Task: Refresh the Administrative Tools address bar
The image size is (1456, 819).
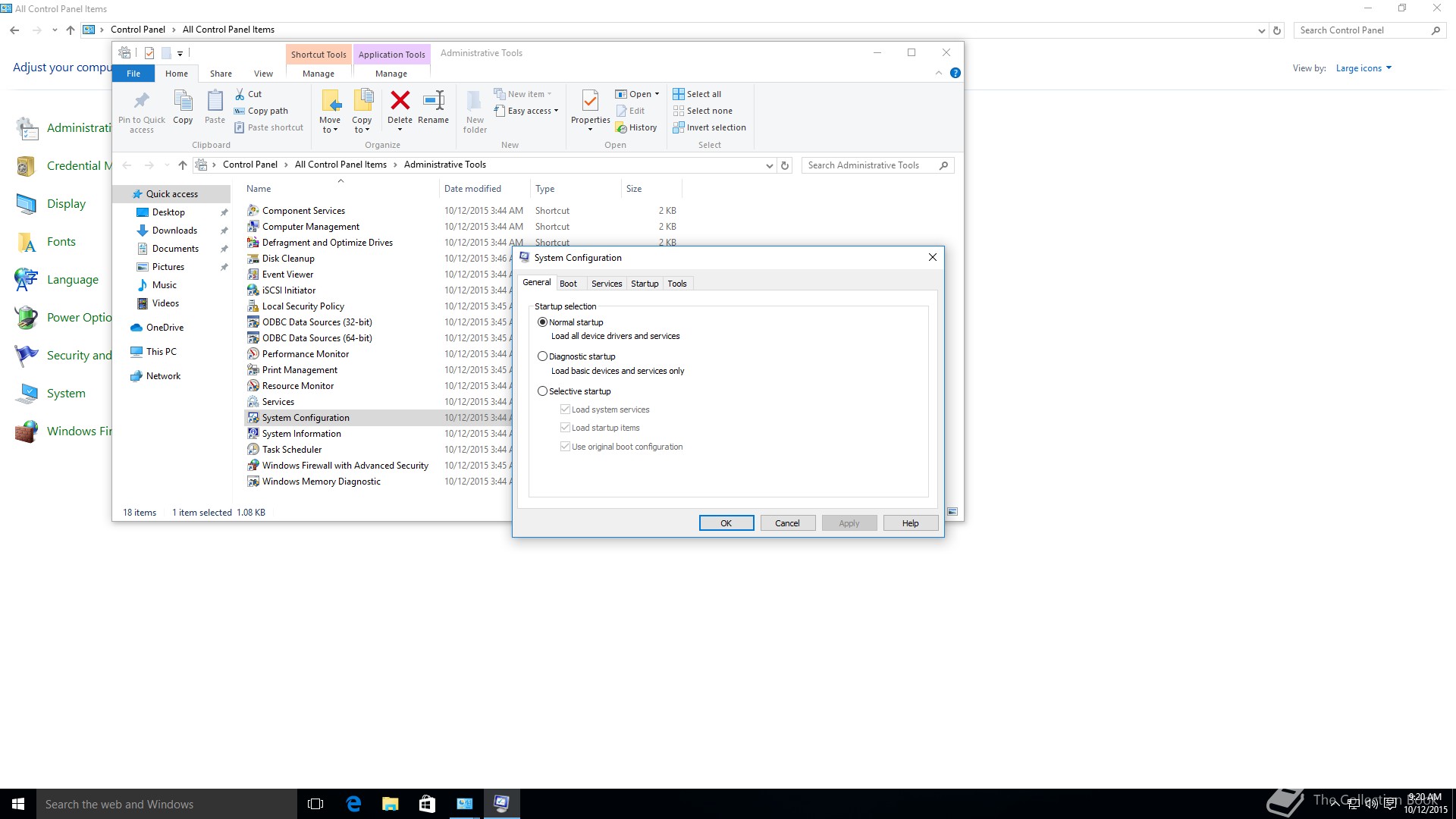Action: click(x=785, y=165)
